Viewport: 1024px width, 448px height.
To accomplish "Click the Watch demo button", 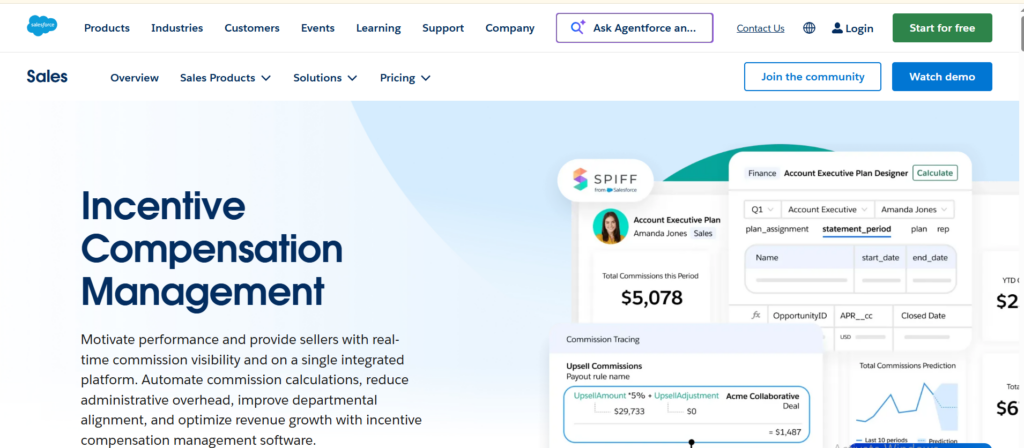I will tap(942, 76).
